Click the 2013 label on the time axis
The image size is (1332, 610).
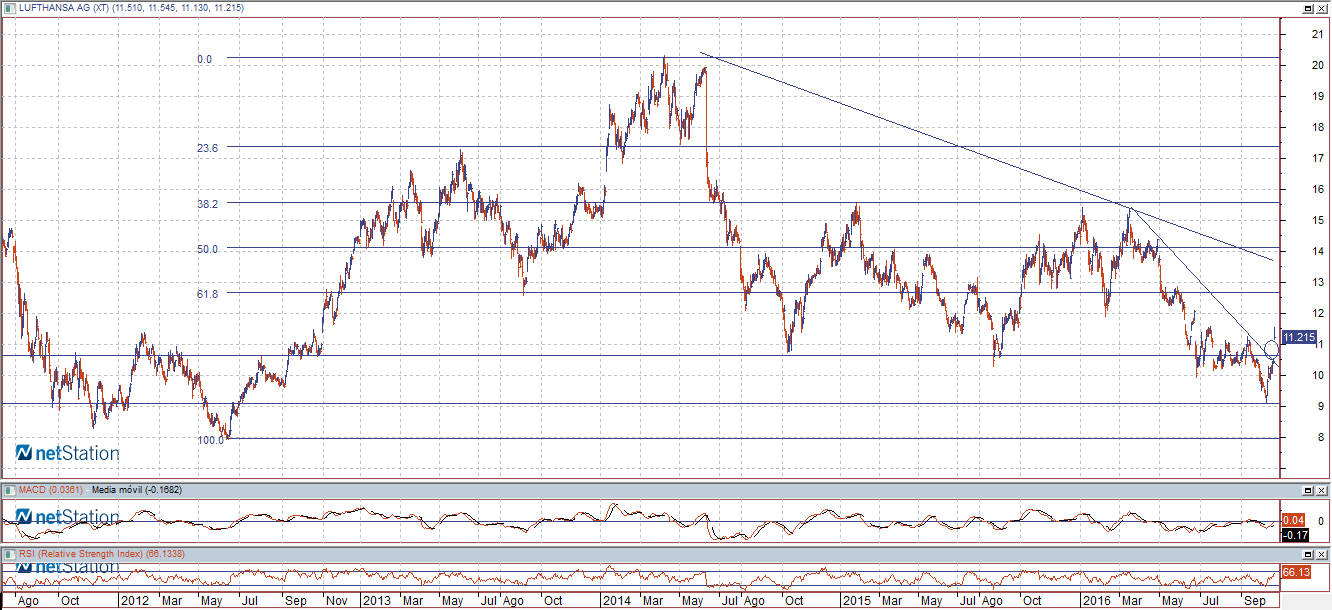(376, 601)
